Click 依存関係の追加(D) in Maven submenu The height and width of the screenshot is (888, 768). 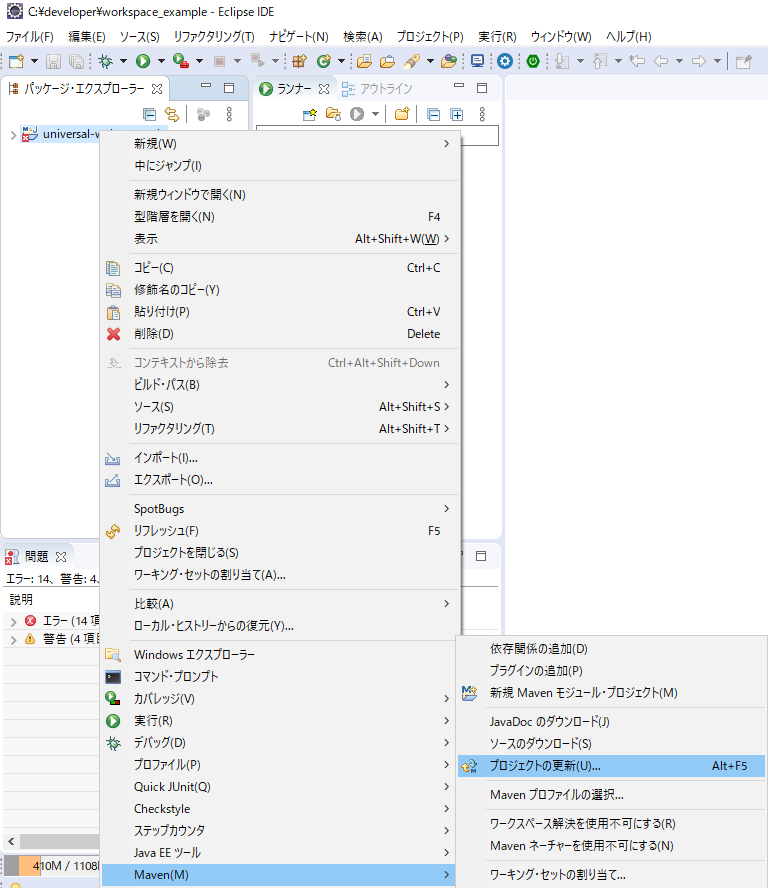[x=612, y=649]
